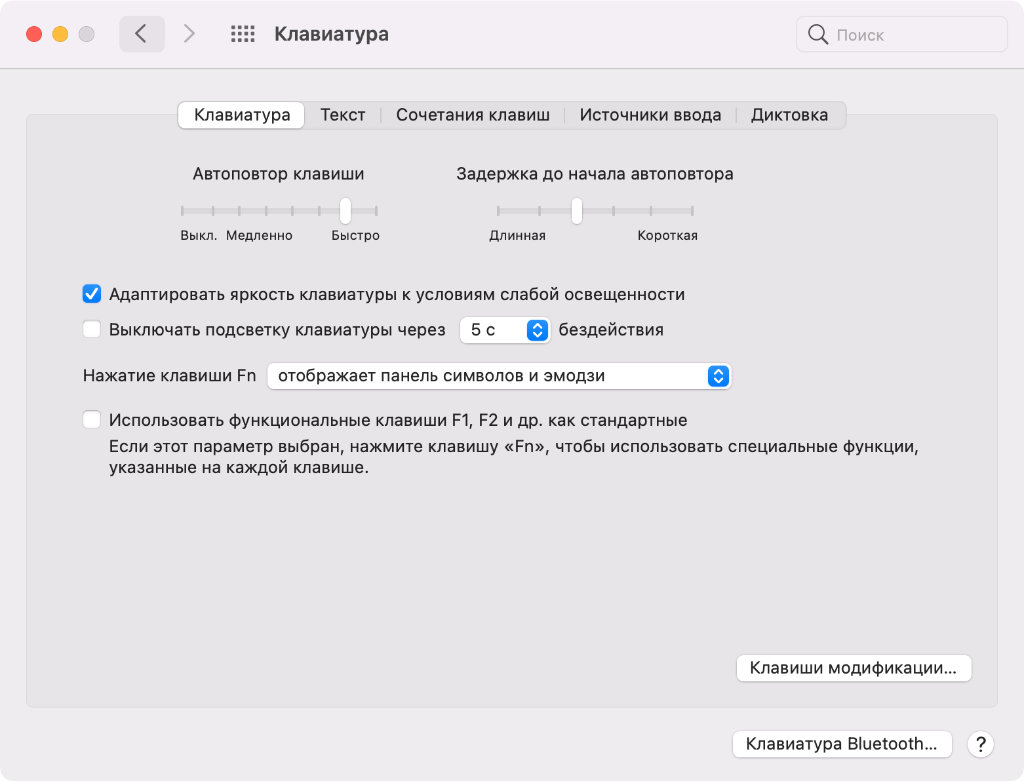Viewport: 1024px width, 781px height.
Task: Go to the Диктовка tab
Action: coord(789,115)
